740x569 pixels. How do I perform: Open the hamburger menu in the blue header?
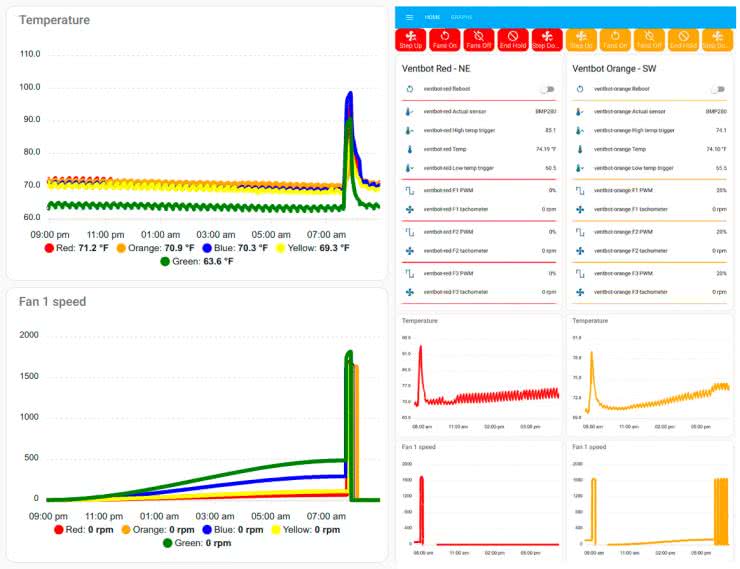click(409, 17)
